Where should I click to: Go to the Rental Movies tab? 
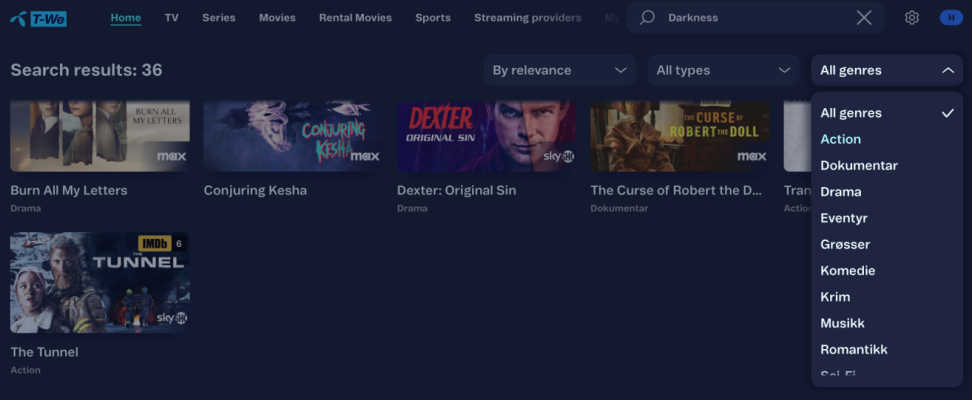[x=355, y=18]
